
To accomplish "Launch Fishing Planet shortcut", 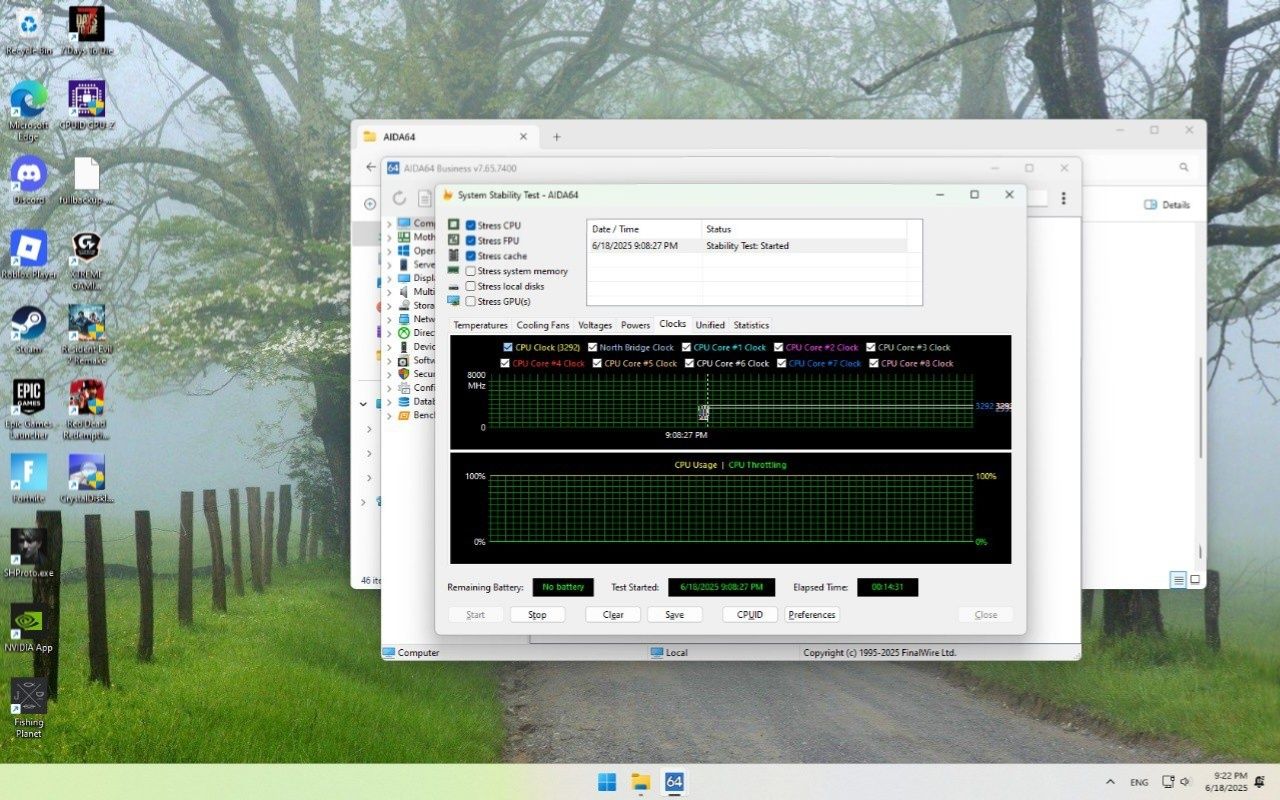I will pos(29,707).
